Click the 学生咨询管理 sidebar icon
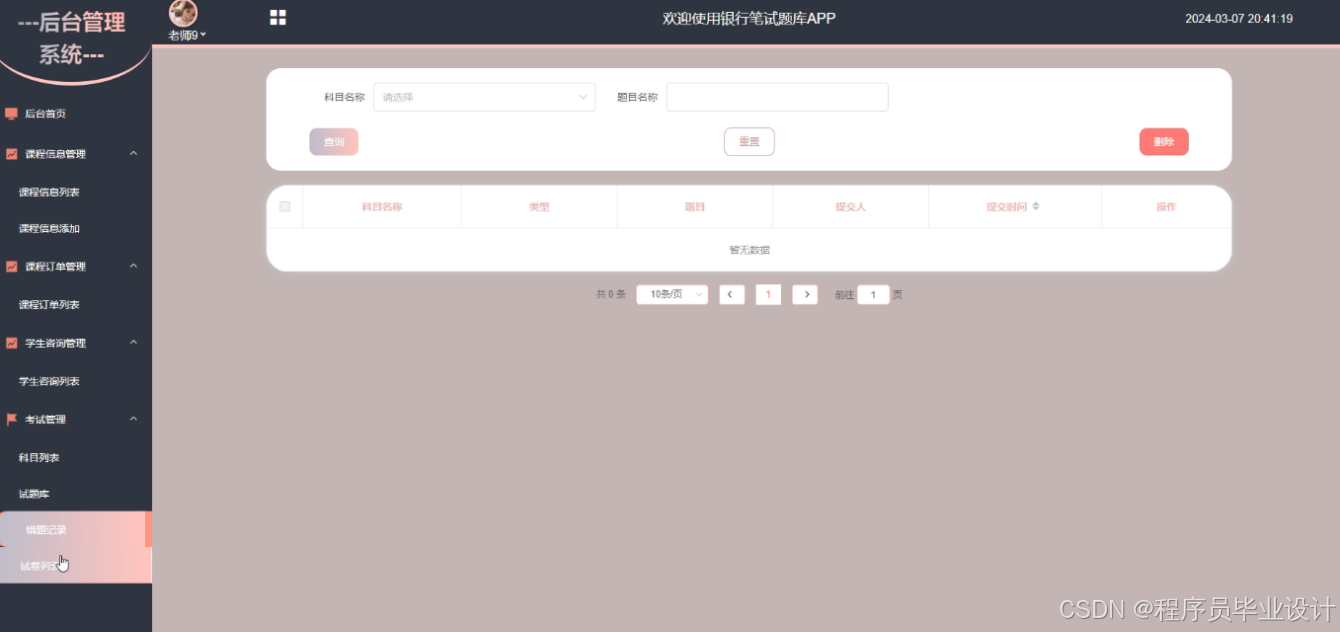Image resolution: width=1340 pixels, height=632 pixels. [x=11, y=342]
